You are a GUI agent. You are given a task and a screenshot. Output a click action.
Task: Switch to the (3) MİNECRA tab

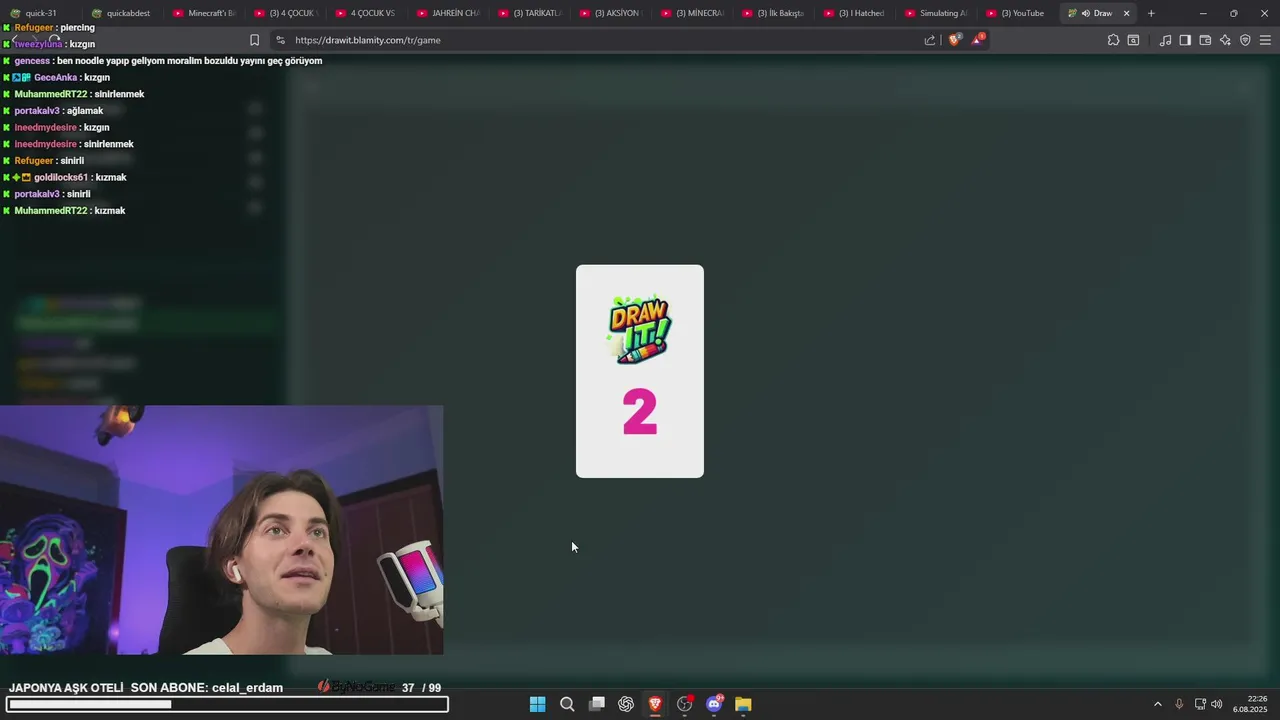point(691,13)
